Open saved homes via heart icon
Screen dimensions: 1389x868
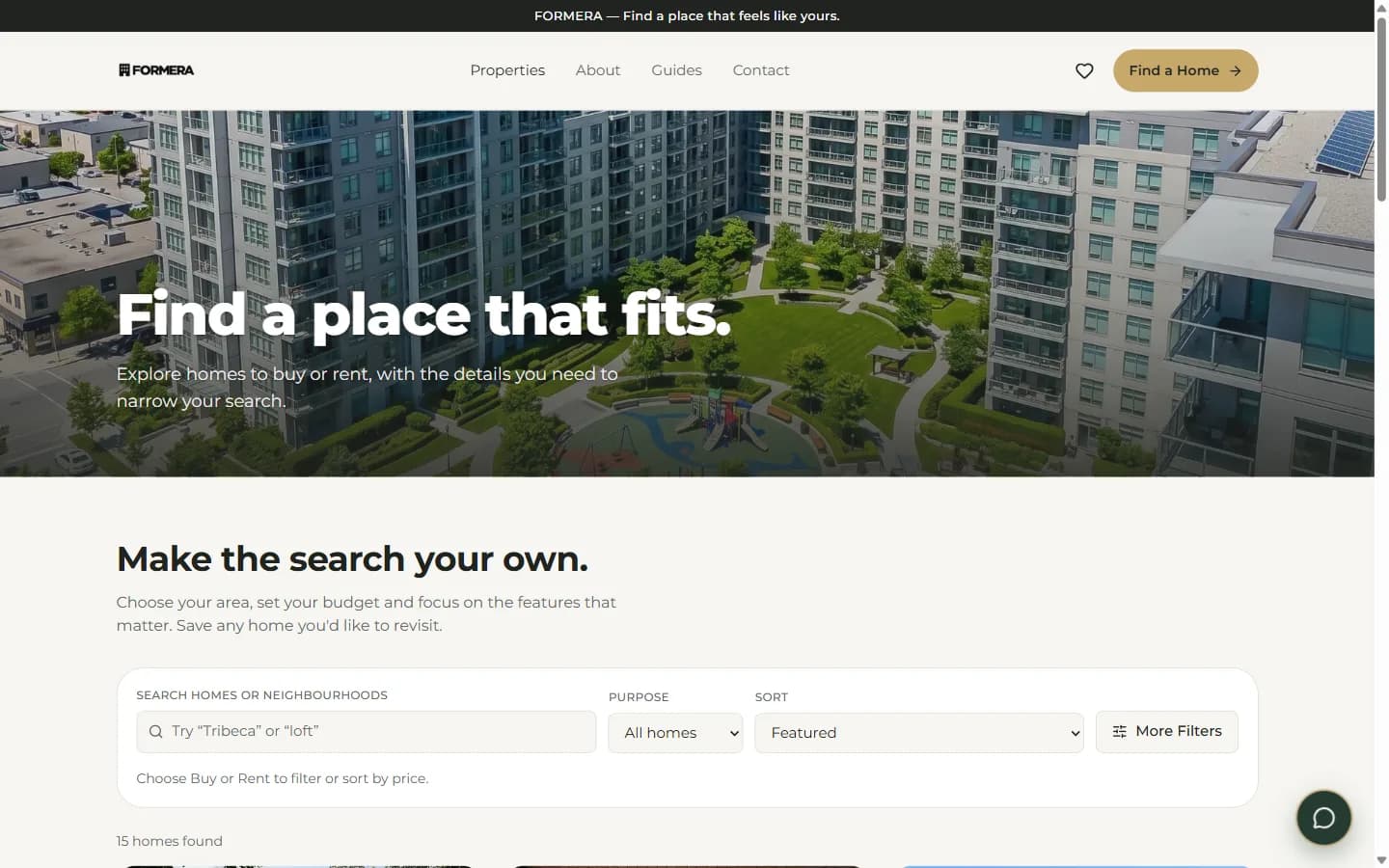click(x=1084, y=70)
